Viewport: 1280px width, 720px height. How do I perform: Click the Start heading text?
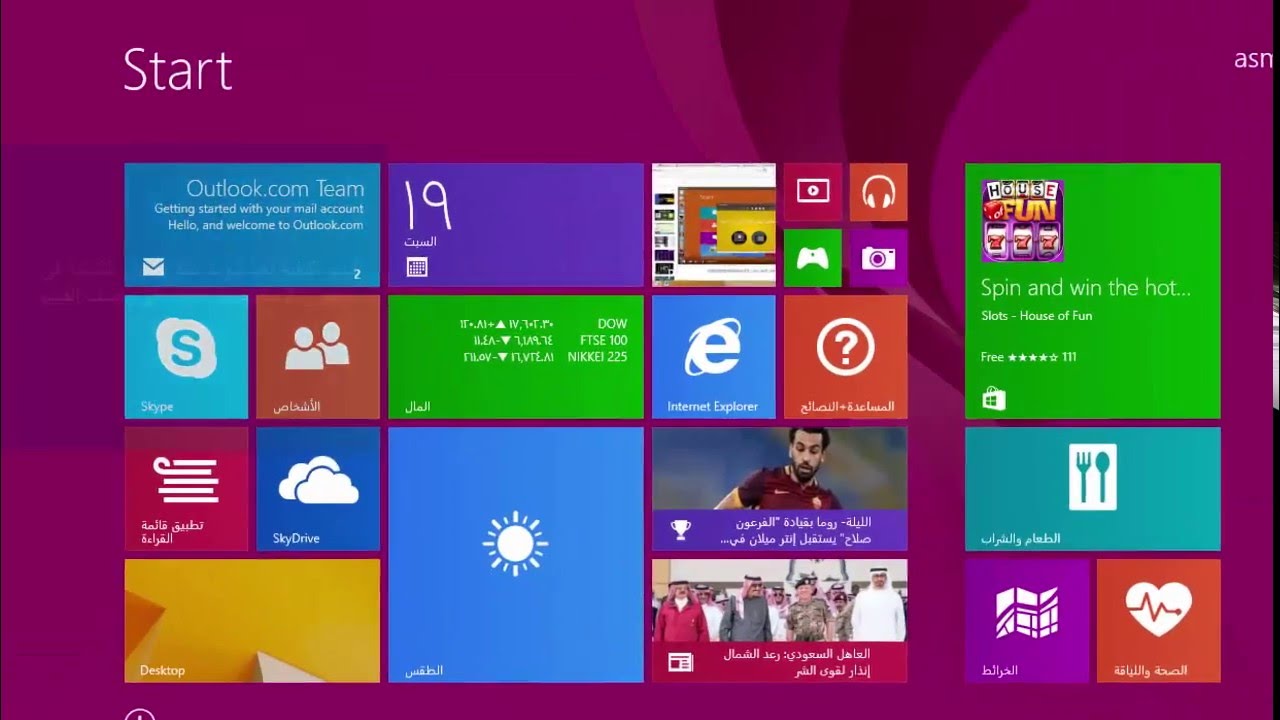point(178,70)
